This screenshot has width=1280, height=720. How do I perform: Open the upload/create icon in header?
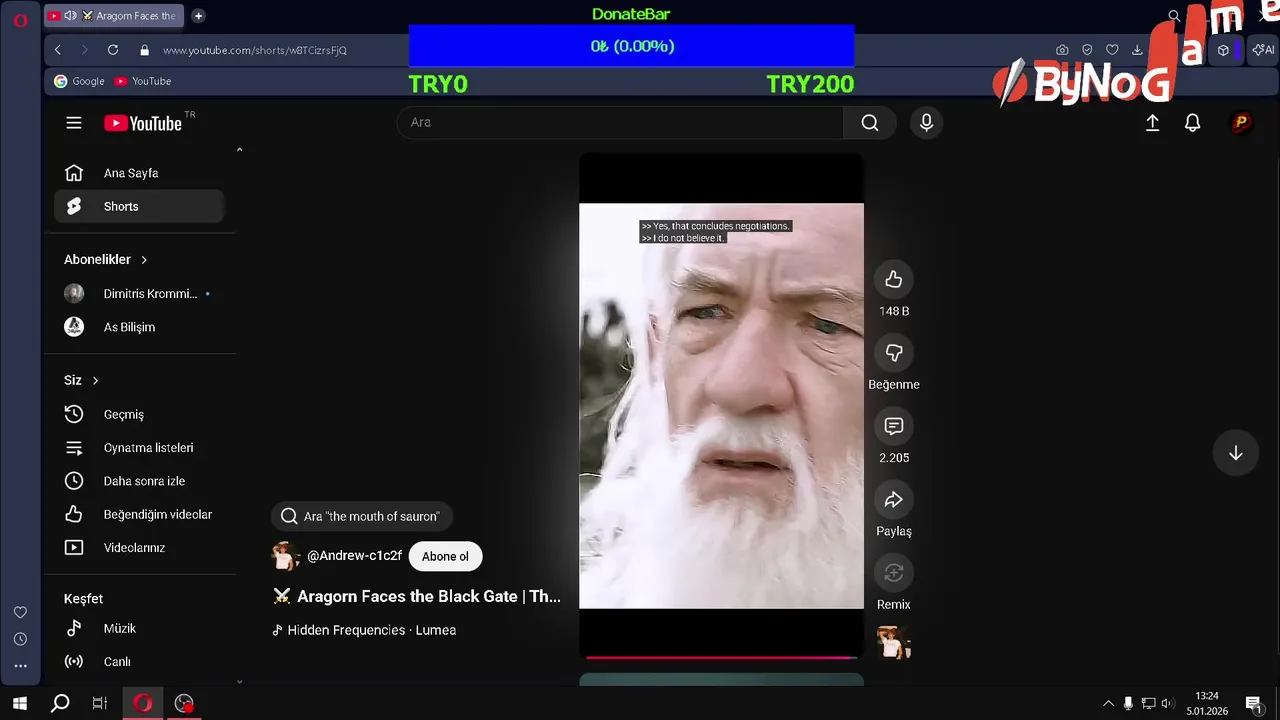[1152, 122]
